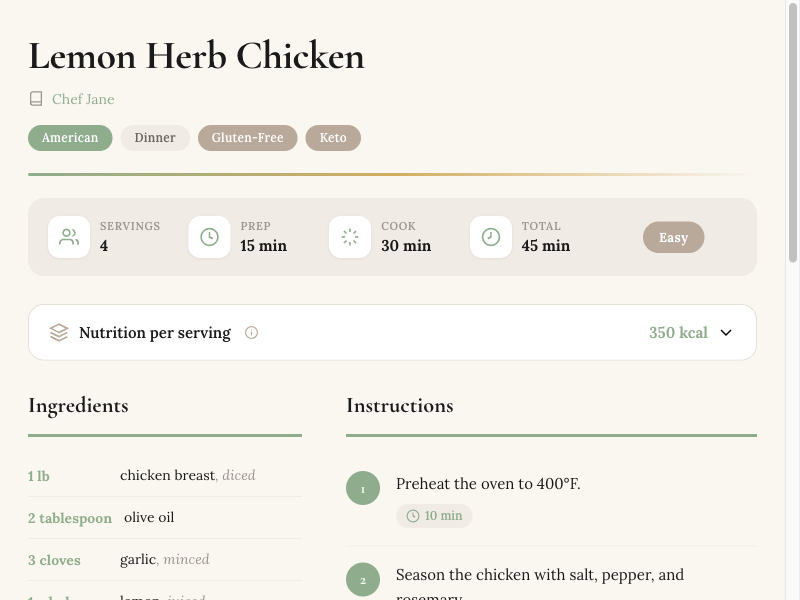Expand the Nutrition per serving panel

coord(392,332)
